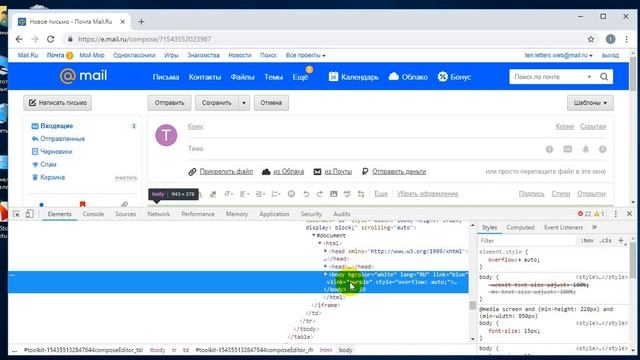The image size is (640, 360).
Task: Click redo arrow in editor toolbar
Action: pyautogui.click(x=320, y=194)
